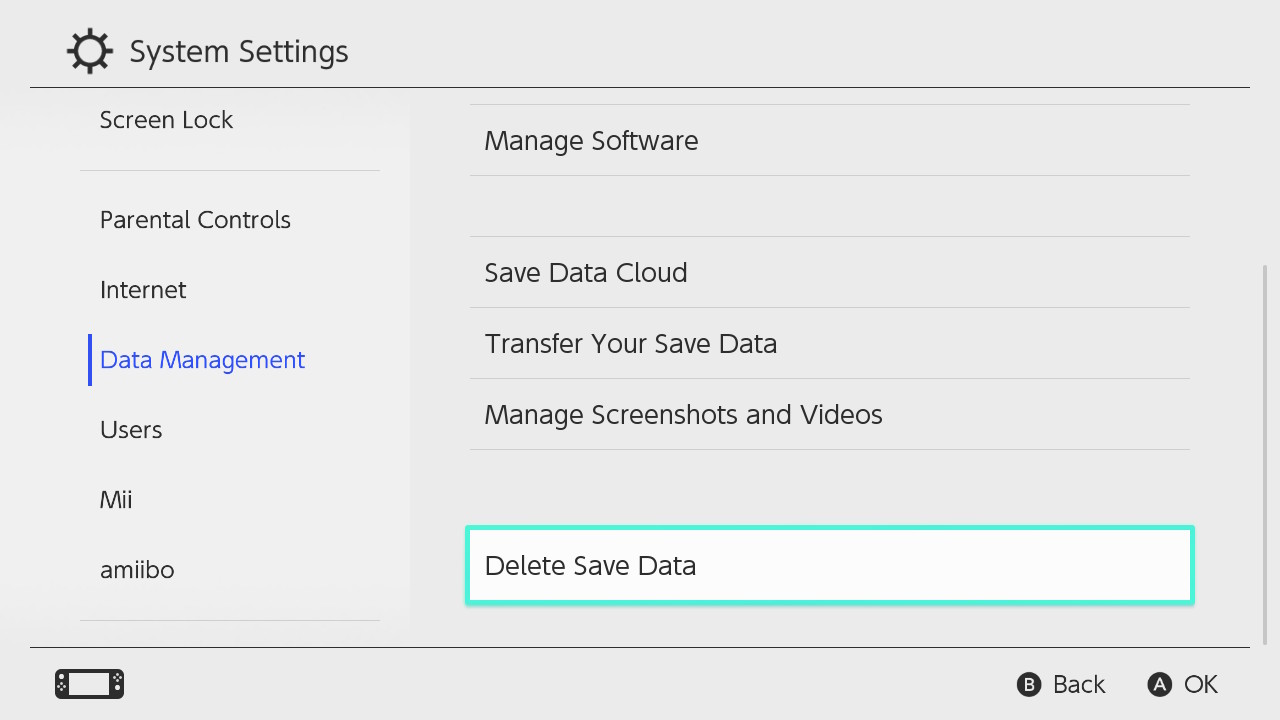Click the OK label in bottom bar

[1202, 684]
